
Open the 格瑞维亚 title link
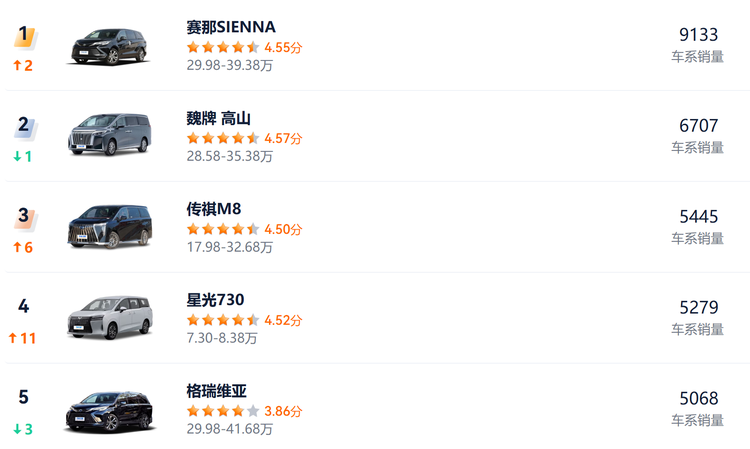(216, 391)
